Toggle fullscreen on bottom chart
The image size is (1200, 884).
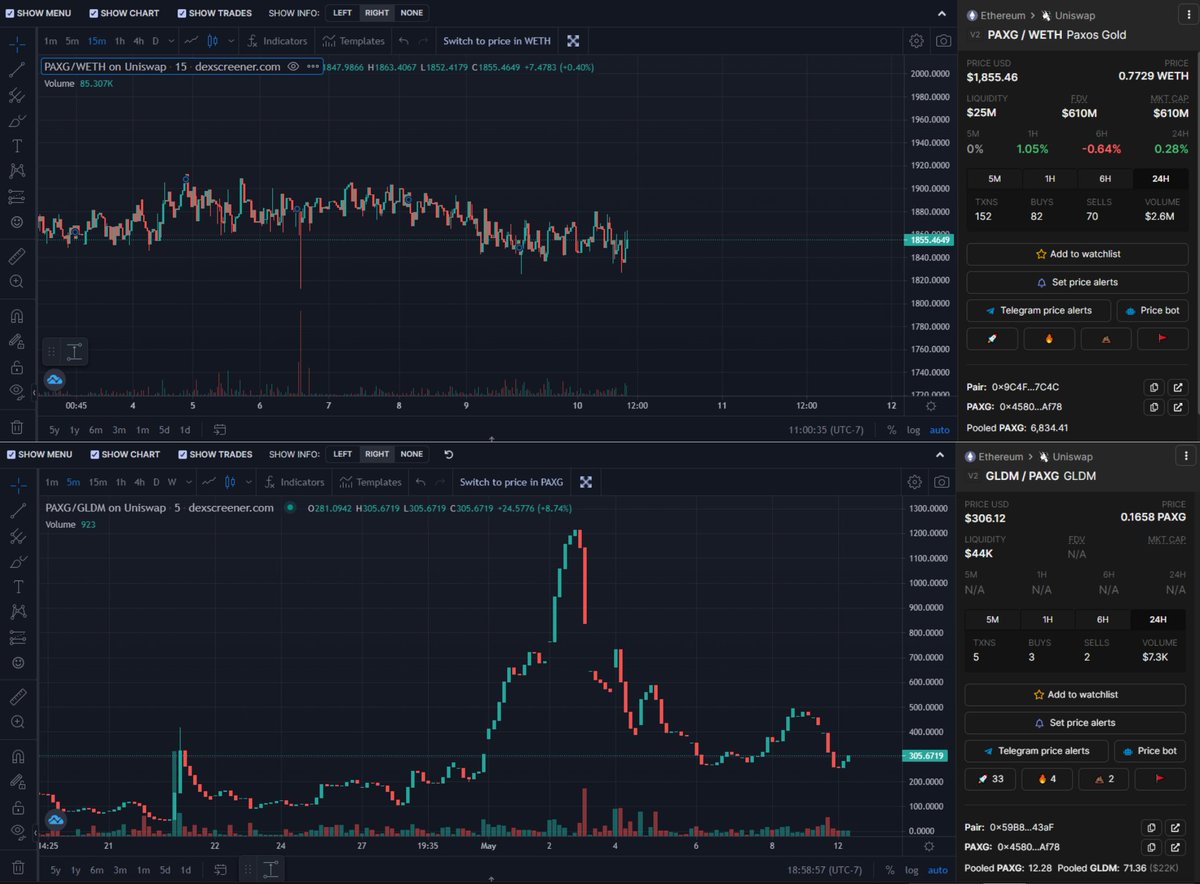586,482
